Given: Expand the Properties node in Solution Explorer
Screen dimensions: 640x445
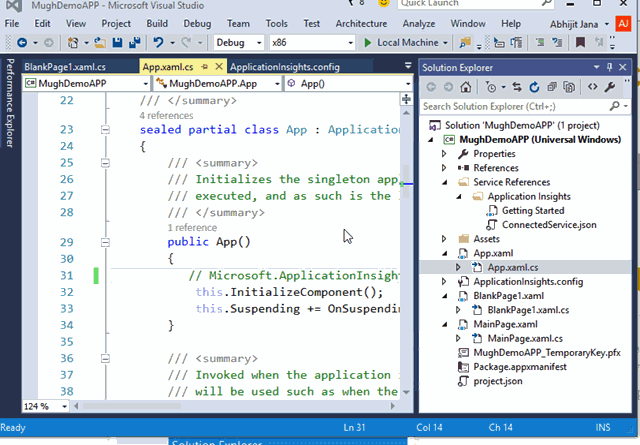Looking at the screenshot, I should [444, 154].
